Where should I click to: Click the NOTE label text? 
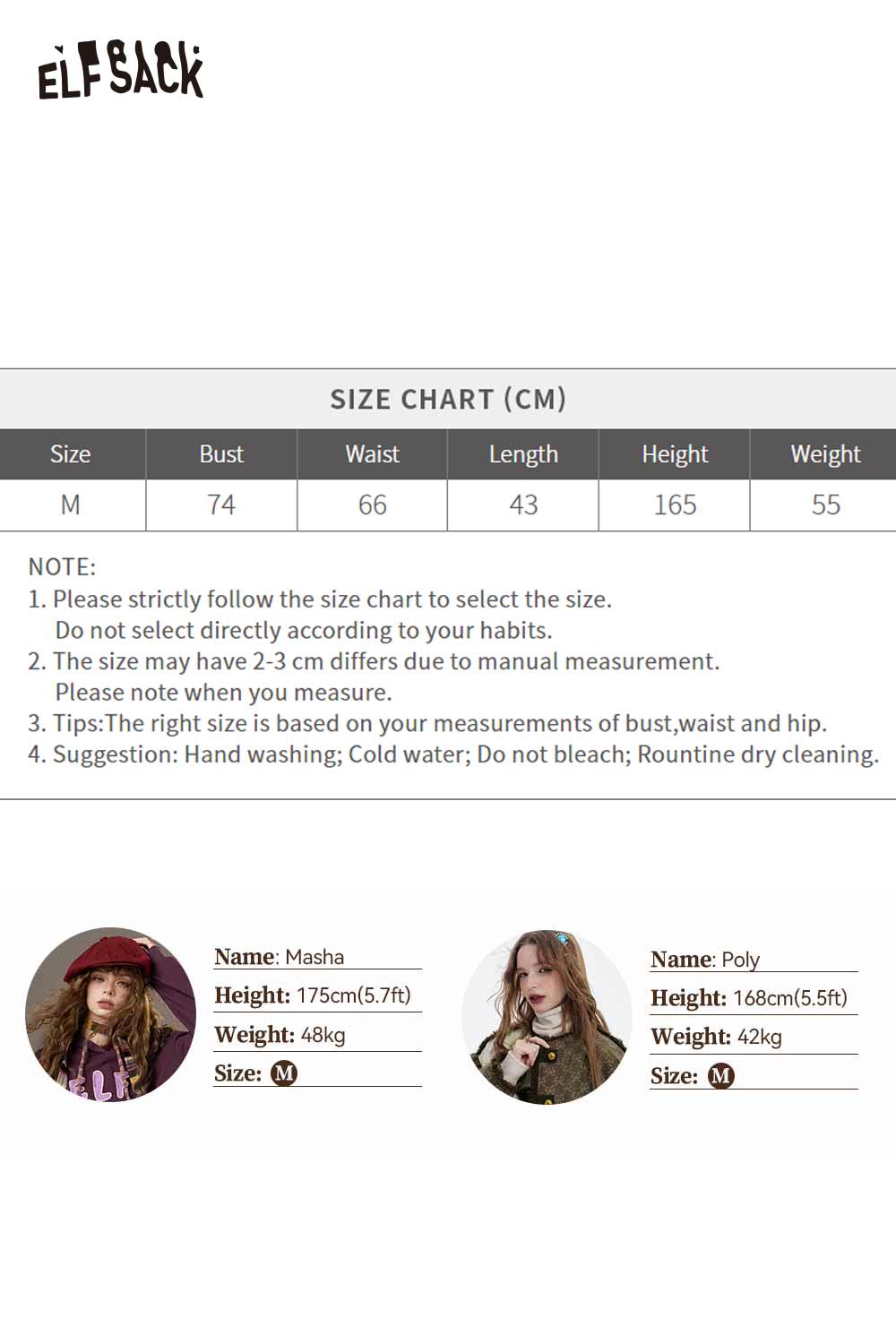tap(62, 566)
